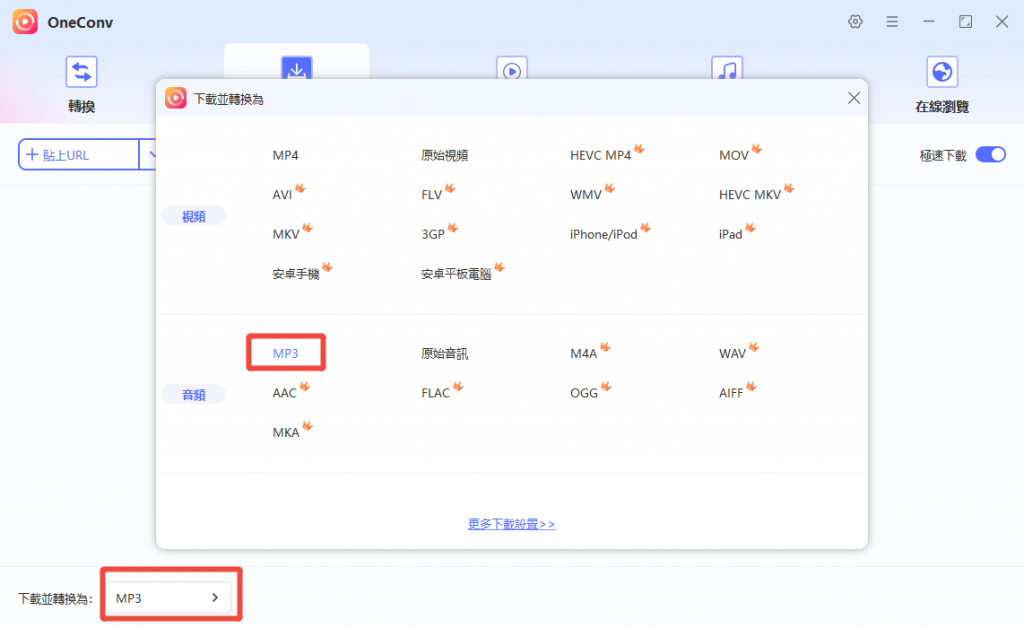This screenshot has width=1024, height=628.
Task: Expand the 貼上URL dropdown arrow
Action: [x=150, y=155]
